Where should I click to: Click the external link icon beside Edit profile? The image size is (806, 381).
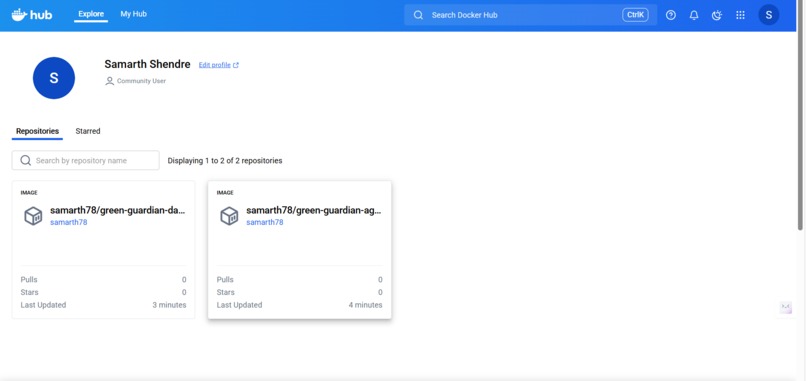tap(236, 65)
